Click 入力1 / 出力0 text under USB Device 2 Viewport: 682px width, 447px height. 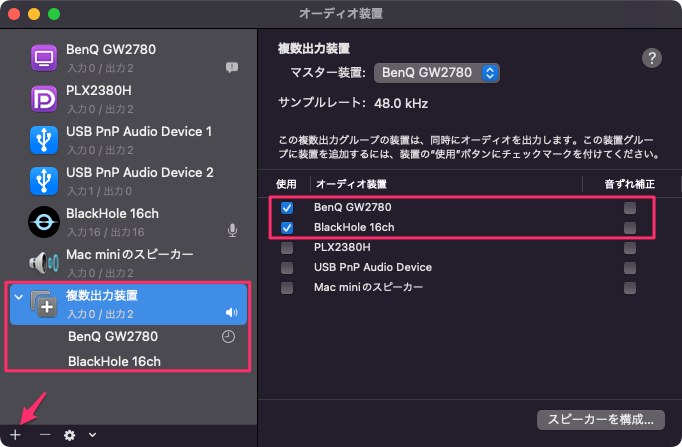click(x=100, y=191)
